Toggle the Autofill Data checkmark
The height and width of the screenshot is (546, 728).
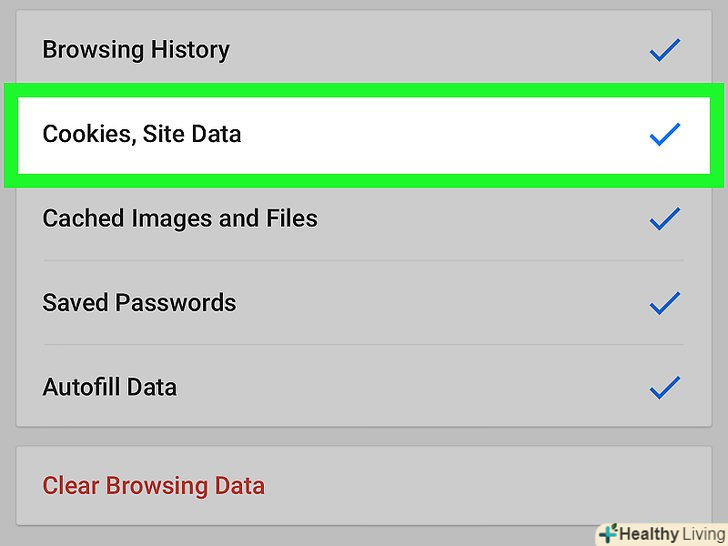(664, 386)
